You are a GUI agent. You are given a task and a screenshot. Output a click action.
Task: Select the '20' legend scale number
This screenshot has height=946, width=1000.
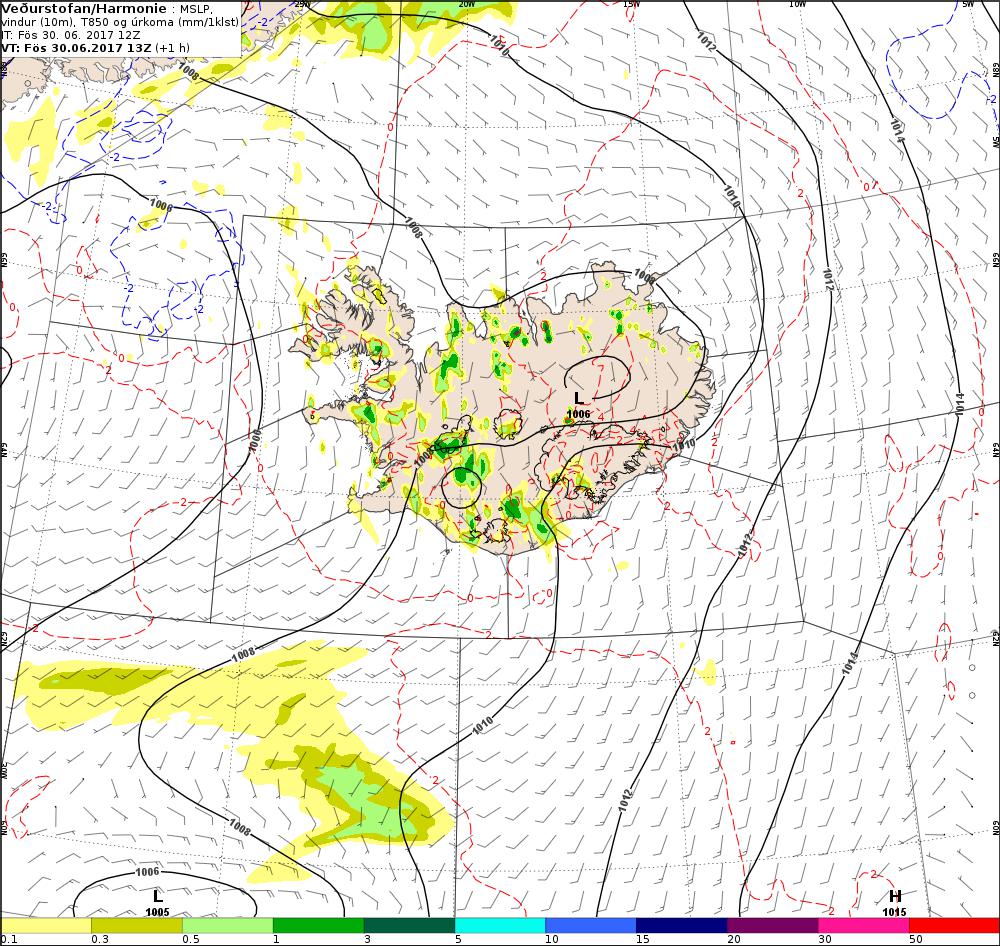[x=734, y=940]
